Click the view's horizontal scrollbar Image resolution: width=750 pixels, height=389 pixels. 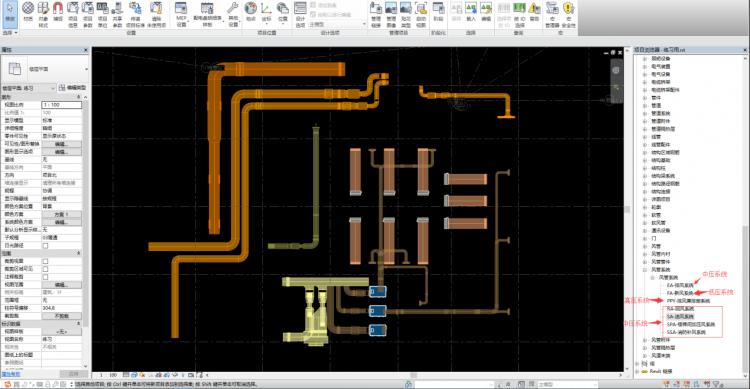coord(414,376)
